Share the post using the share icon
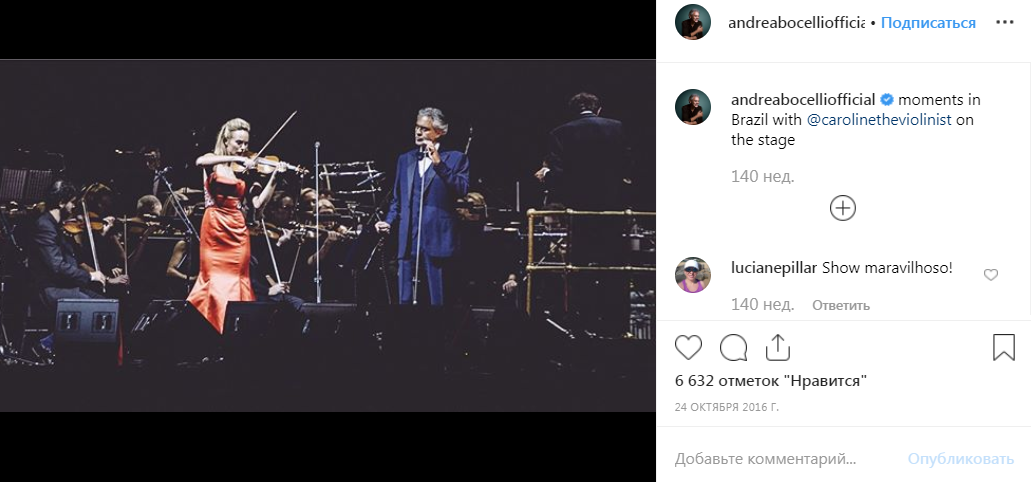Screen dimensions: 1031x482 click(778, 347)
